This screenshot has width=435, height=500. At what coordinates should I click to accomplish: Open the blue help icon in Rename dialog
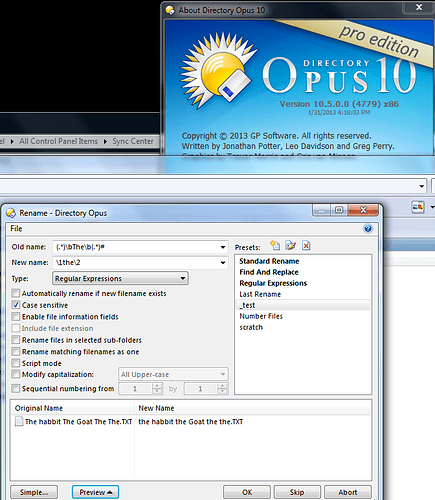[x=368, y=229]
